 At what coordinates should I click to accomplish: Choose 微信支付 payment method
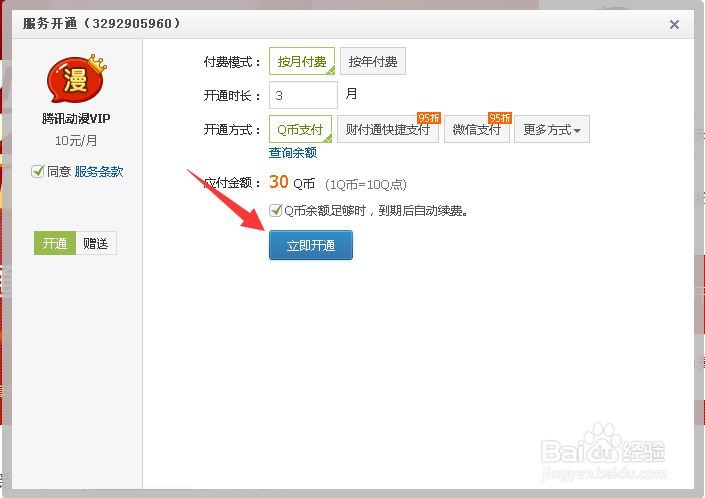[477, 129]
